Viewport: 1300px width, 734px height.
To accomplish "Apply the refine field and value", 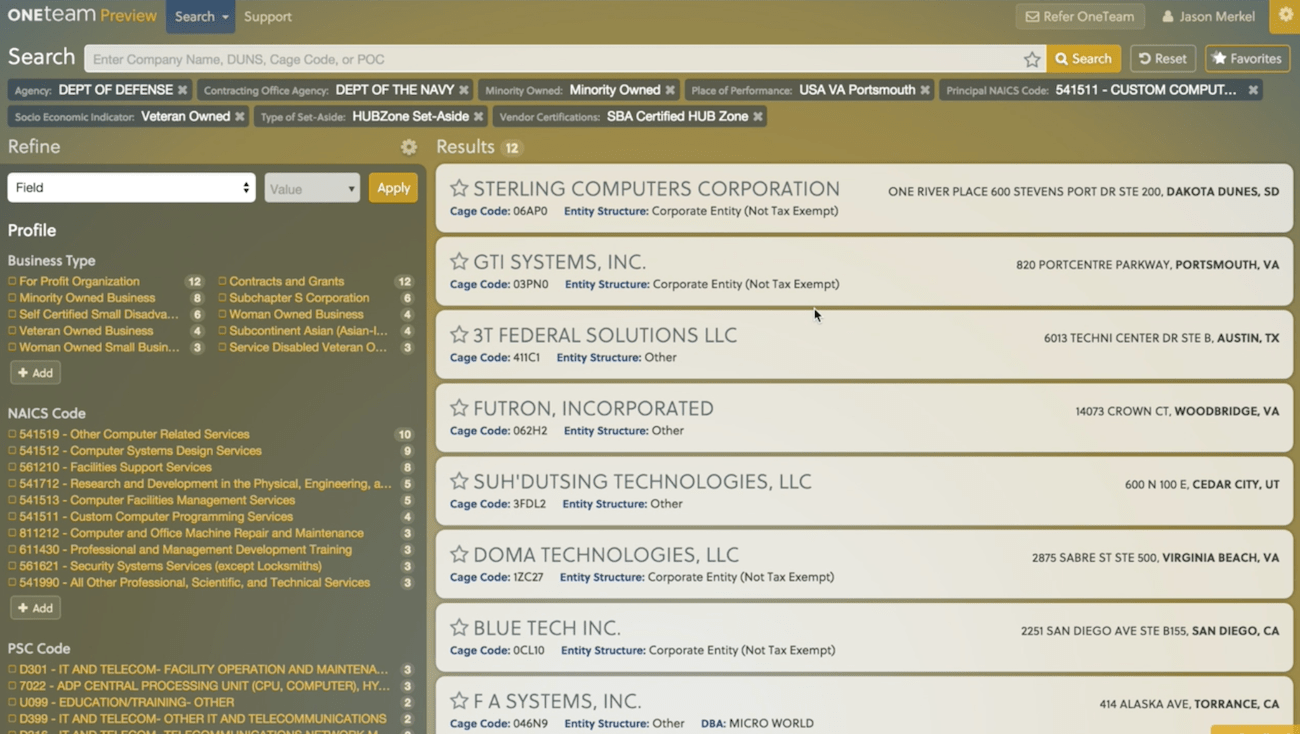I will tap(393, 188).
